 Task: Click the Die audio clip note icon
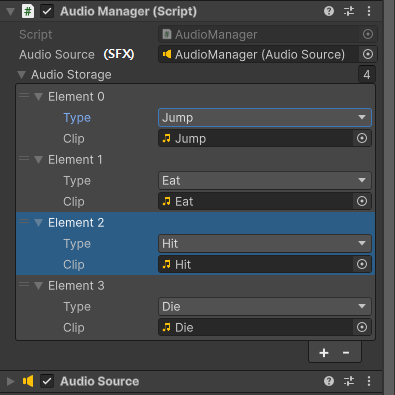pyautogui.click(x=167, y=327)
